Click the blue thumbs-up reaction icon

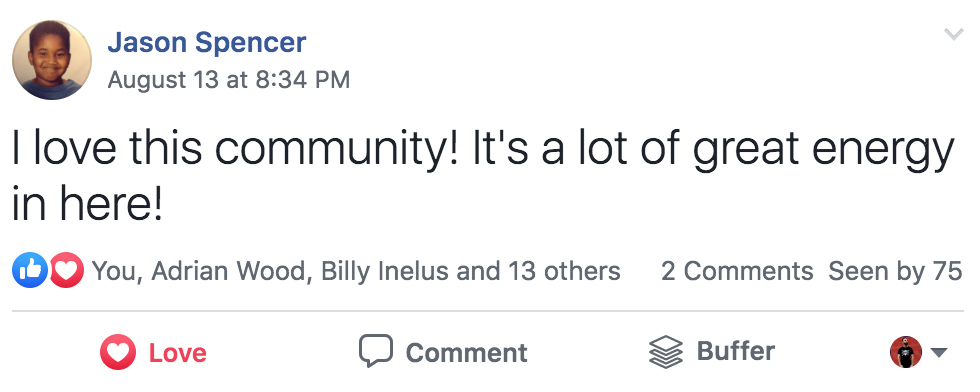[29, 271]
